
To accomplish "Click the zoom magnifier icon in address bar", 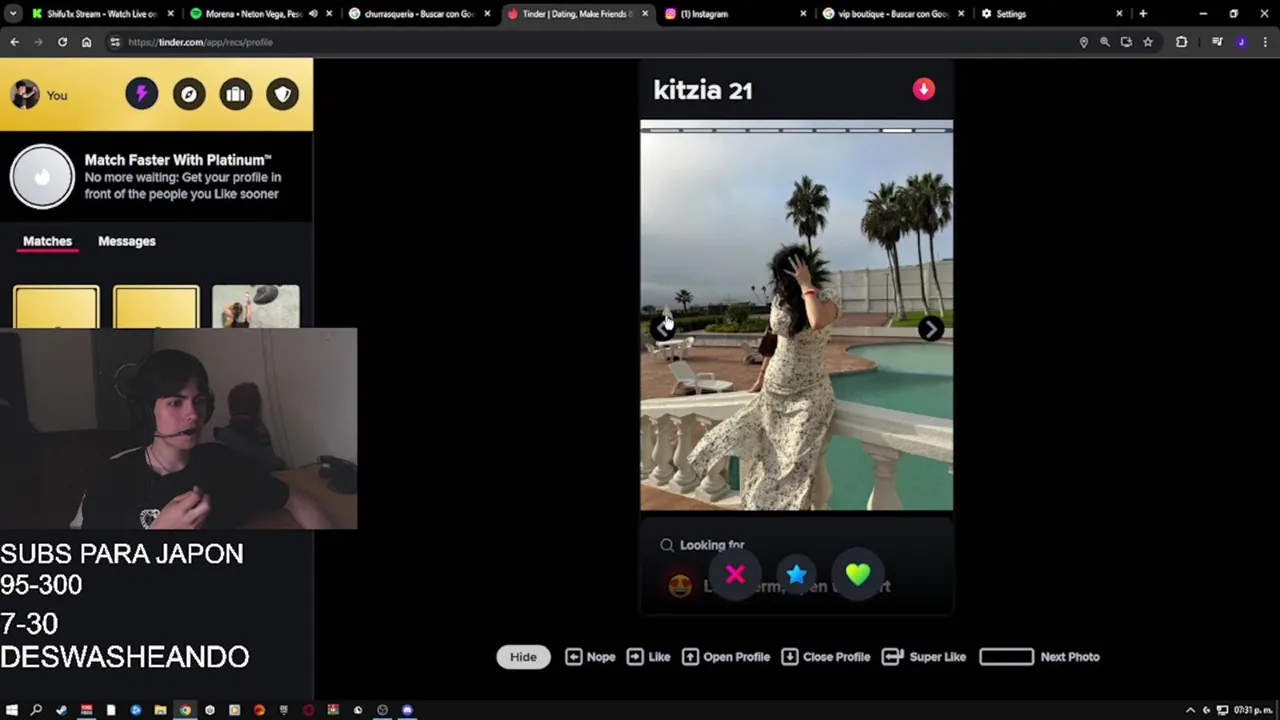I will [1105, 42].
